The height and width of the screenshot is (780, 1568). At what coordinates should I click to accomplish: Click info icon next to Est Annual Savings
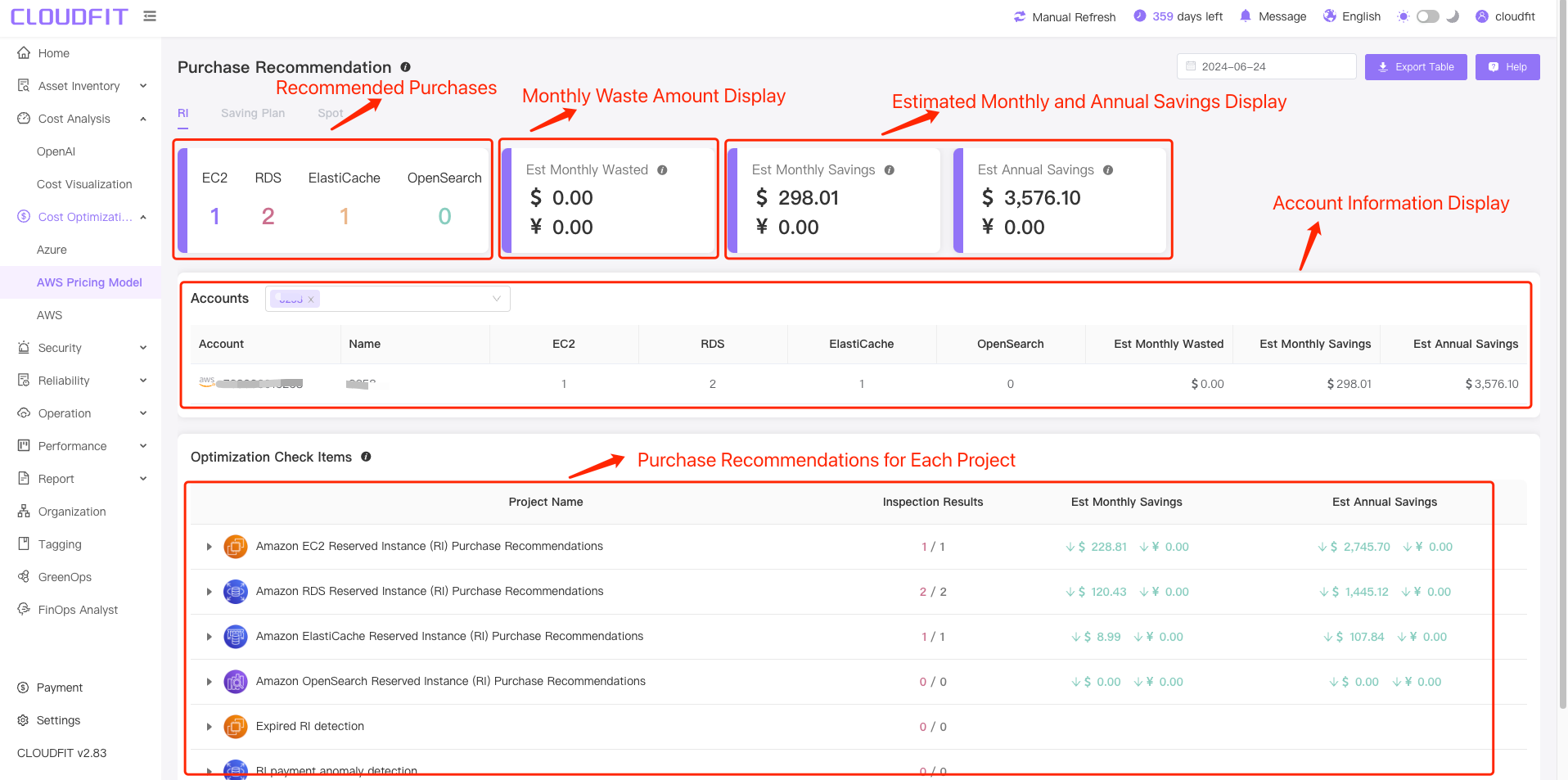(1108, 170)
